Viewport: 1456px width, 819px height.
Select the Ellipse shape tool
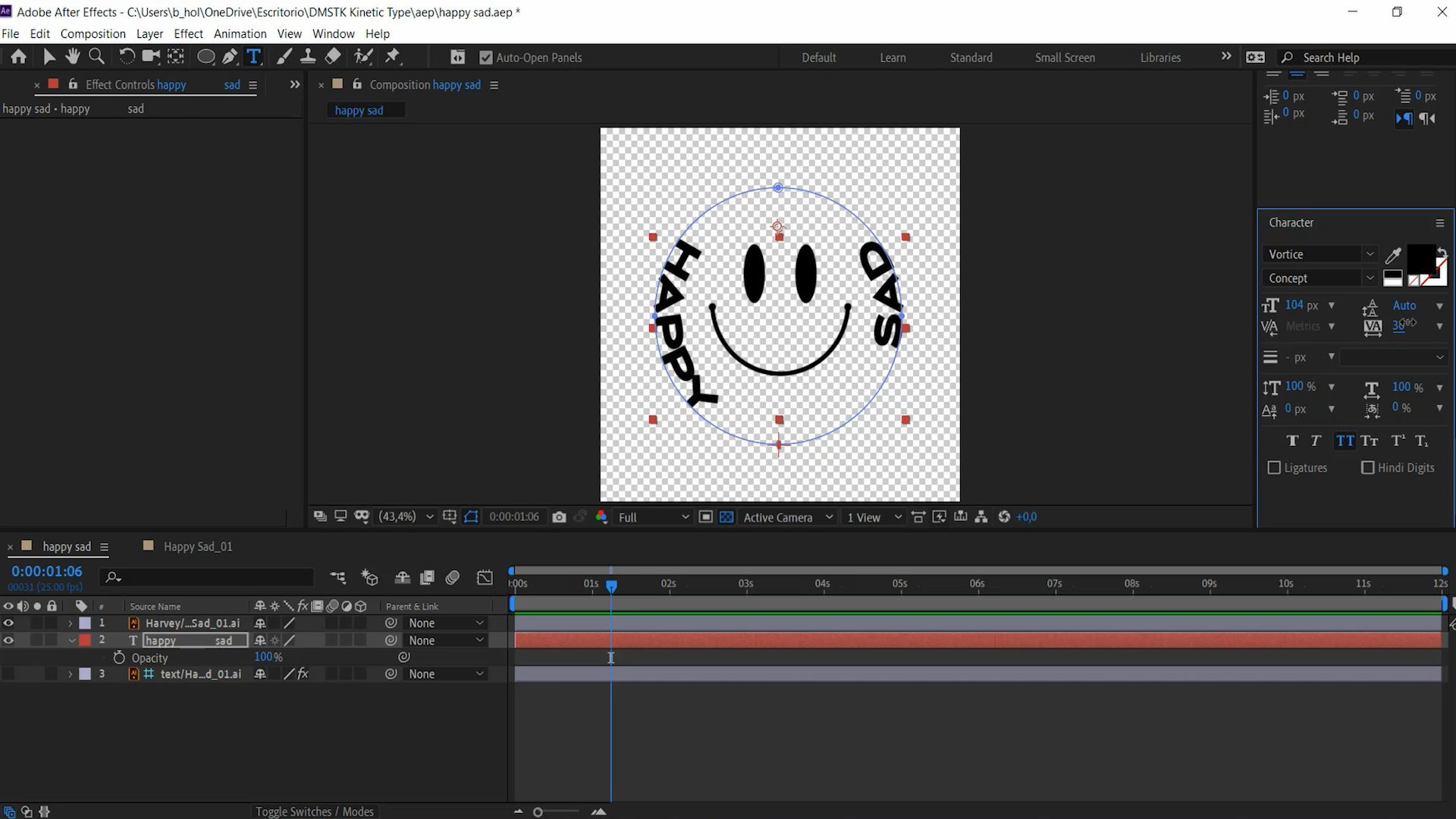point(206,57)
